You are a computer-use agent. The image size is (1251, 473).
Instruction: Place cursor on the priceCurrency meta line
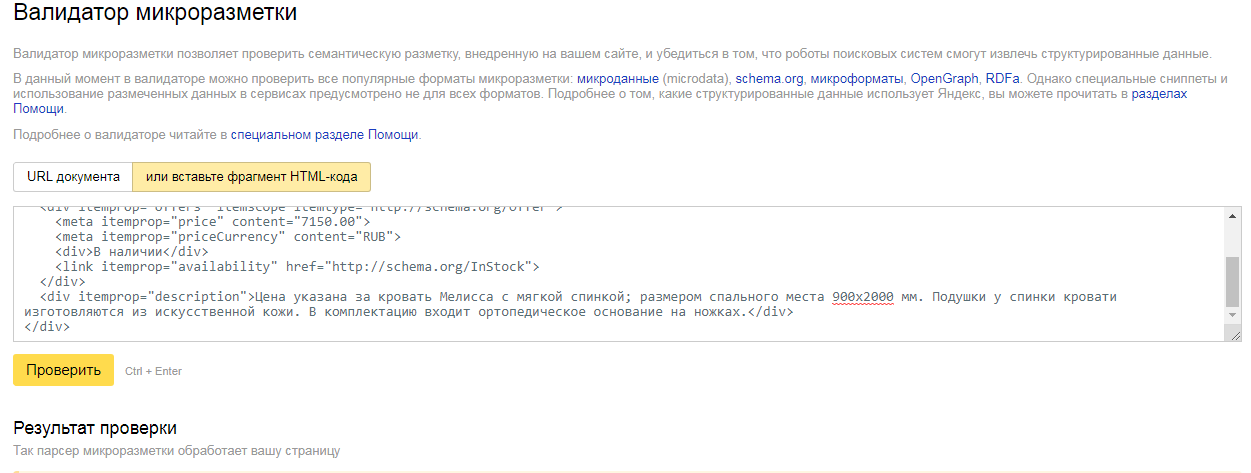tap(228, 237)
